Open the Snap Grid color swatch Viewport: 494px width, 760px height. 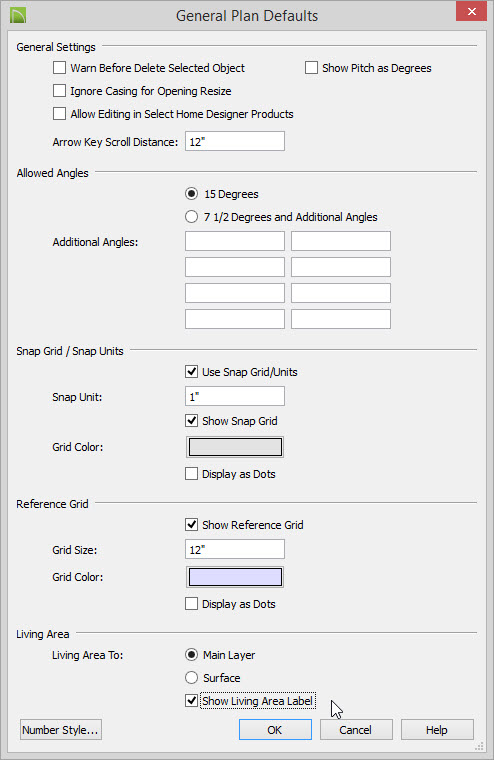pyautogui.click(x=235, y=447)
